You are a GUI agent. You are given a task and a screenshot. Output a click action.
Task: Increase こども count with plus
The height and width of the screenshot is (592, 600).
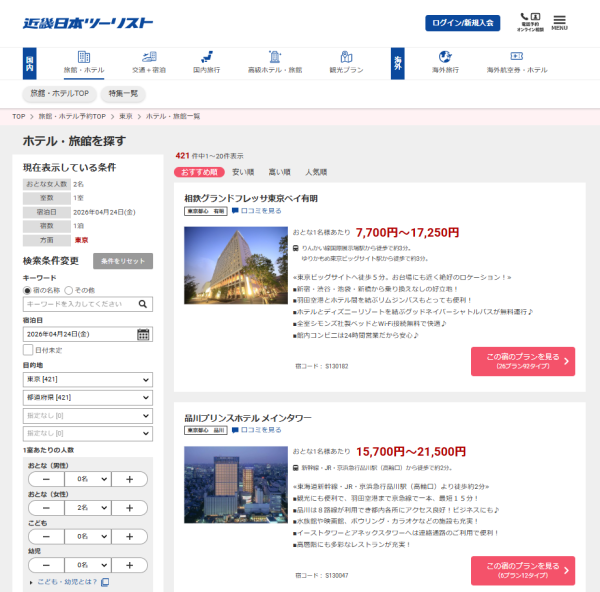pos(129,537)
